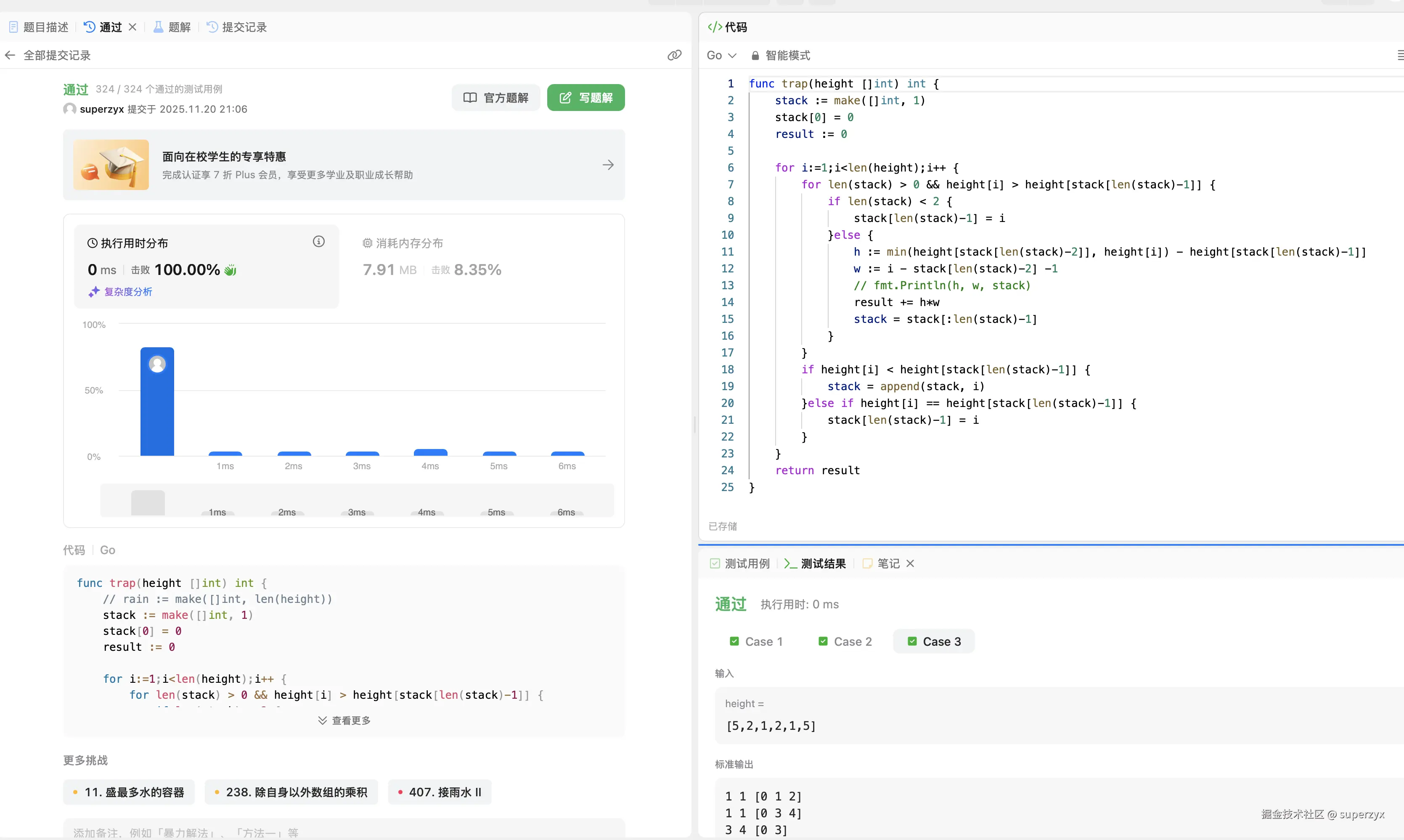Switch to the 通过 submission tab
The height and width of the screenshot is (840, 1404).
coord(103,26)
